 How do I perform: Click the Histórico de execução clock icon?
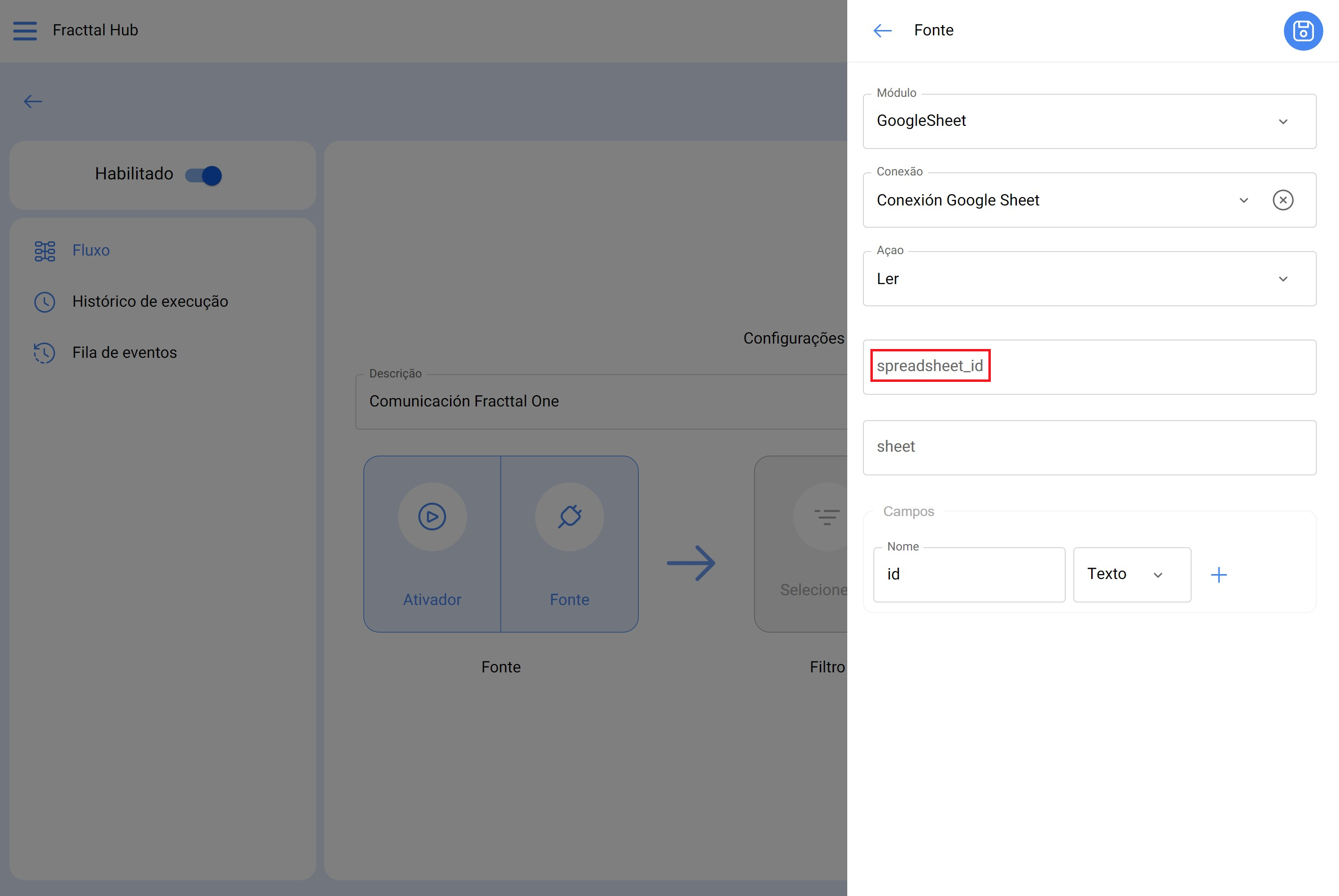(x=45, y=302)
